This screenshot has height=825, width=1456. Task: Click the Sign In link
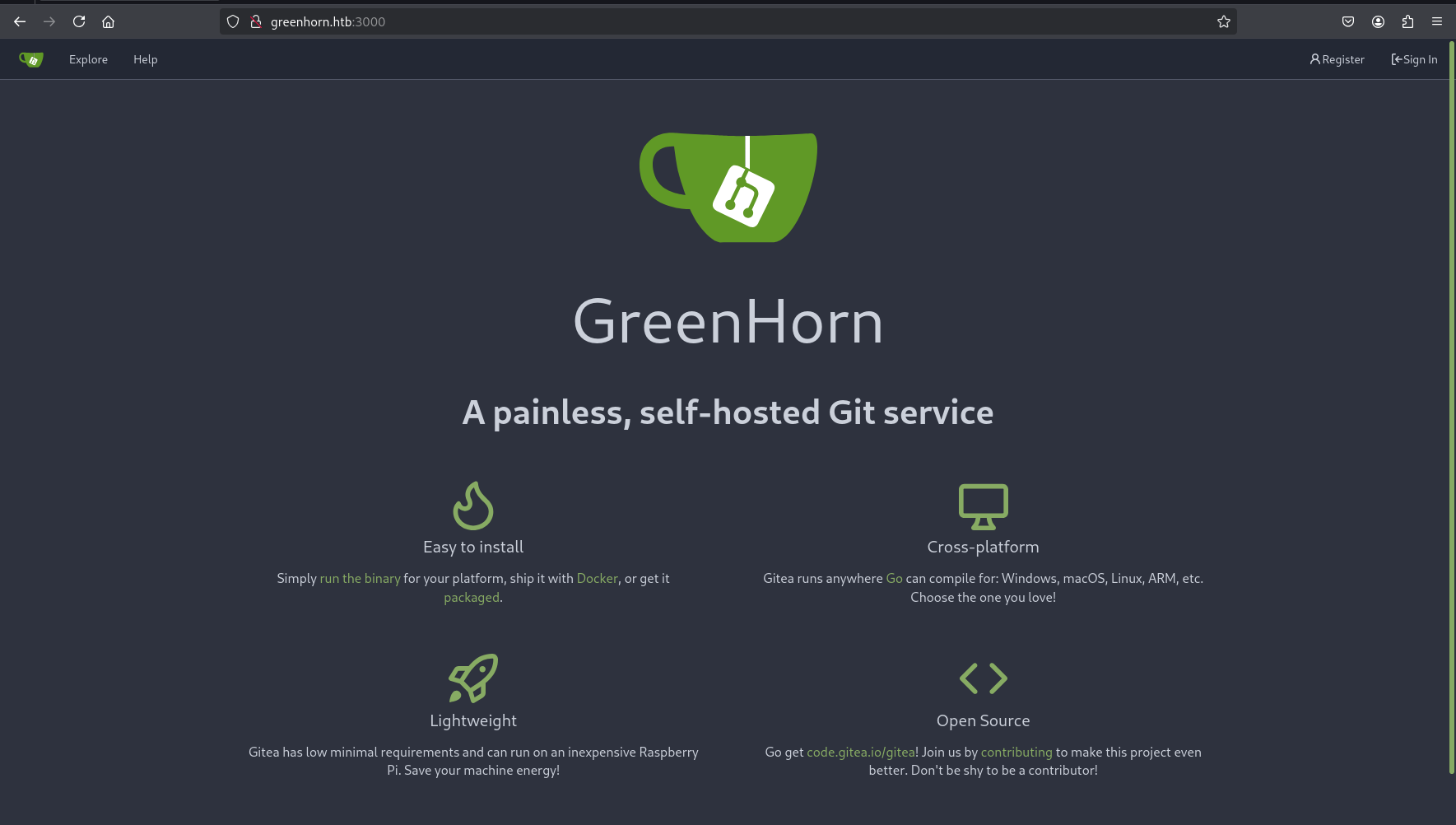1414,59
